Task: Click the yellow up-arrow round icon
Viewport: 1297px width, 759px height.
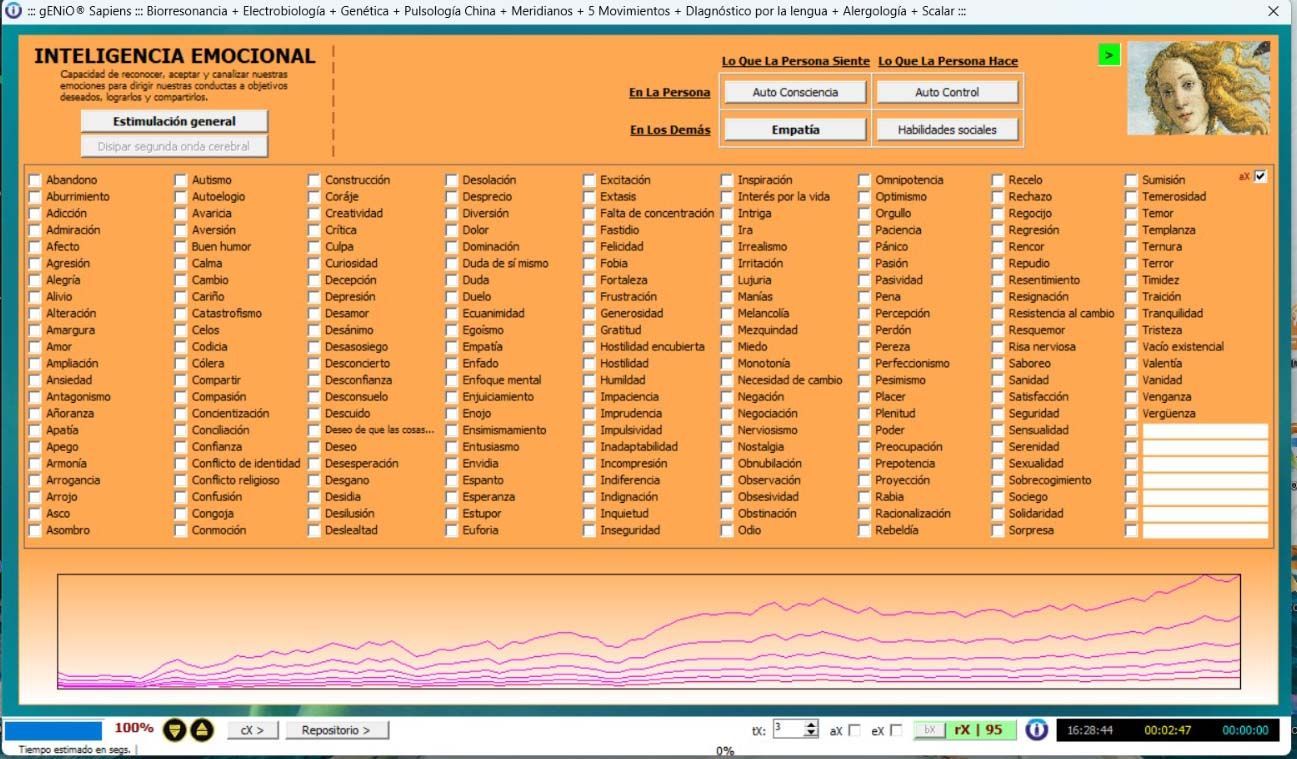Action: tap(201, 730)
